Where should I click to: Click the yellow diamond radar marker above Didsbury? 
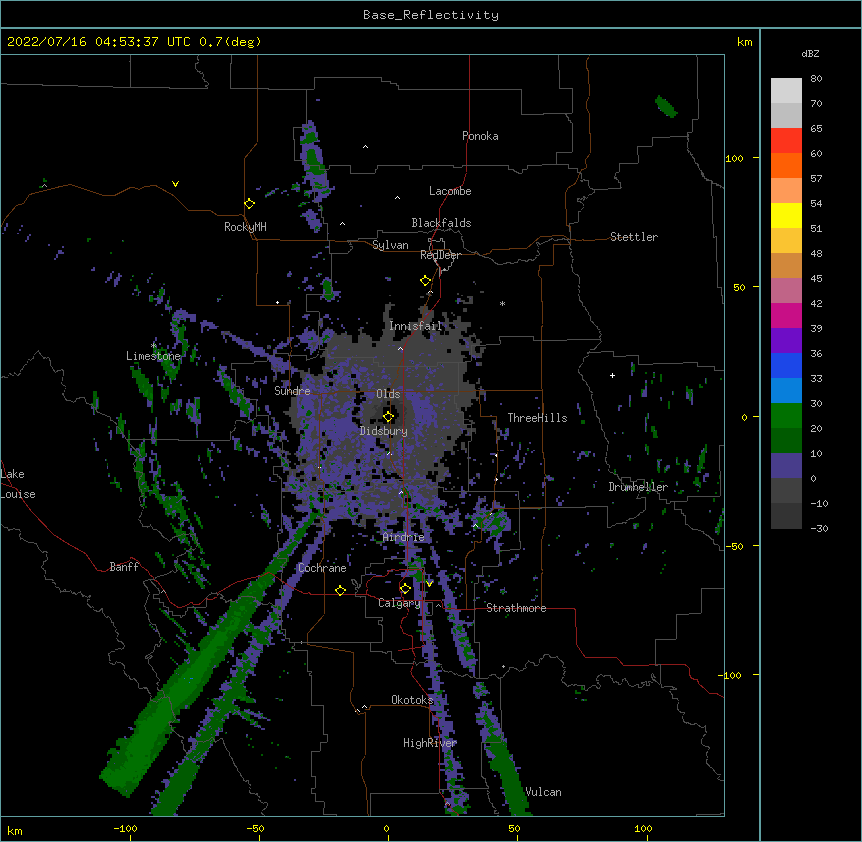pos(388,416)
